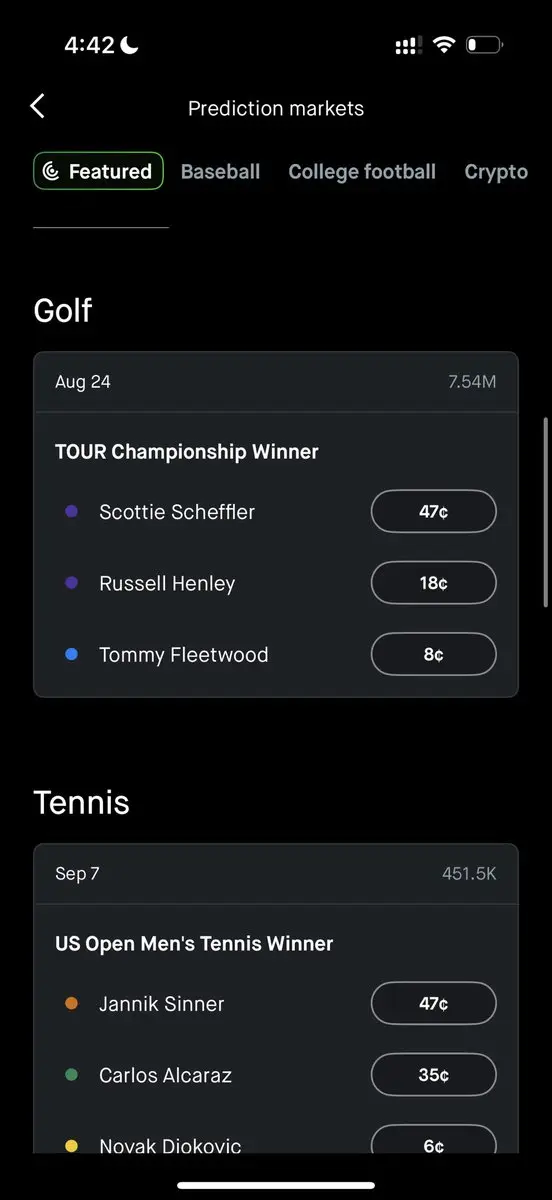Open TOUR Championship Winner market

pyautogui.click(x=187, y=452)
